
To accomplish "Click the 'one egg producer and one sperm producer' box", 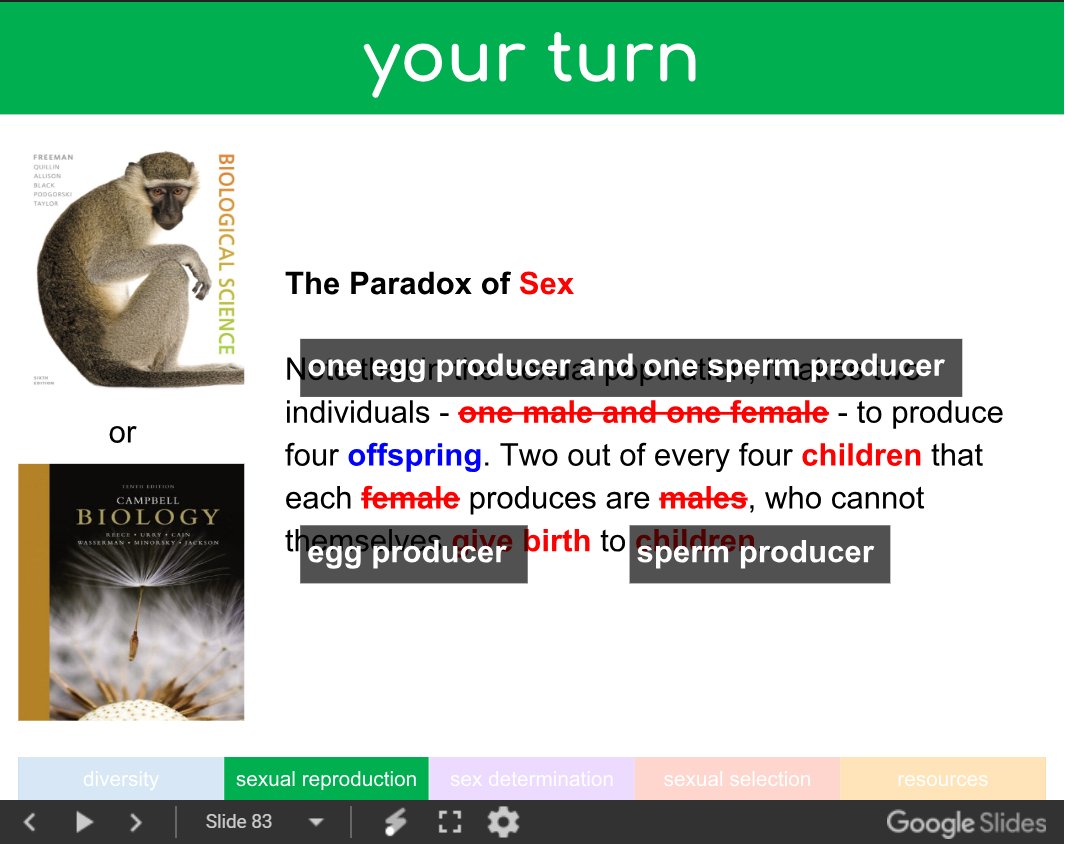I will pyautogui.click(x=630, y=367).
